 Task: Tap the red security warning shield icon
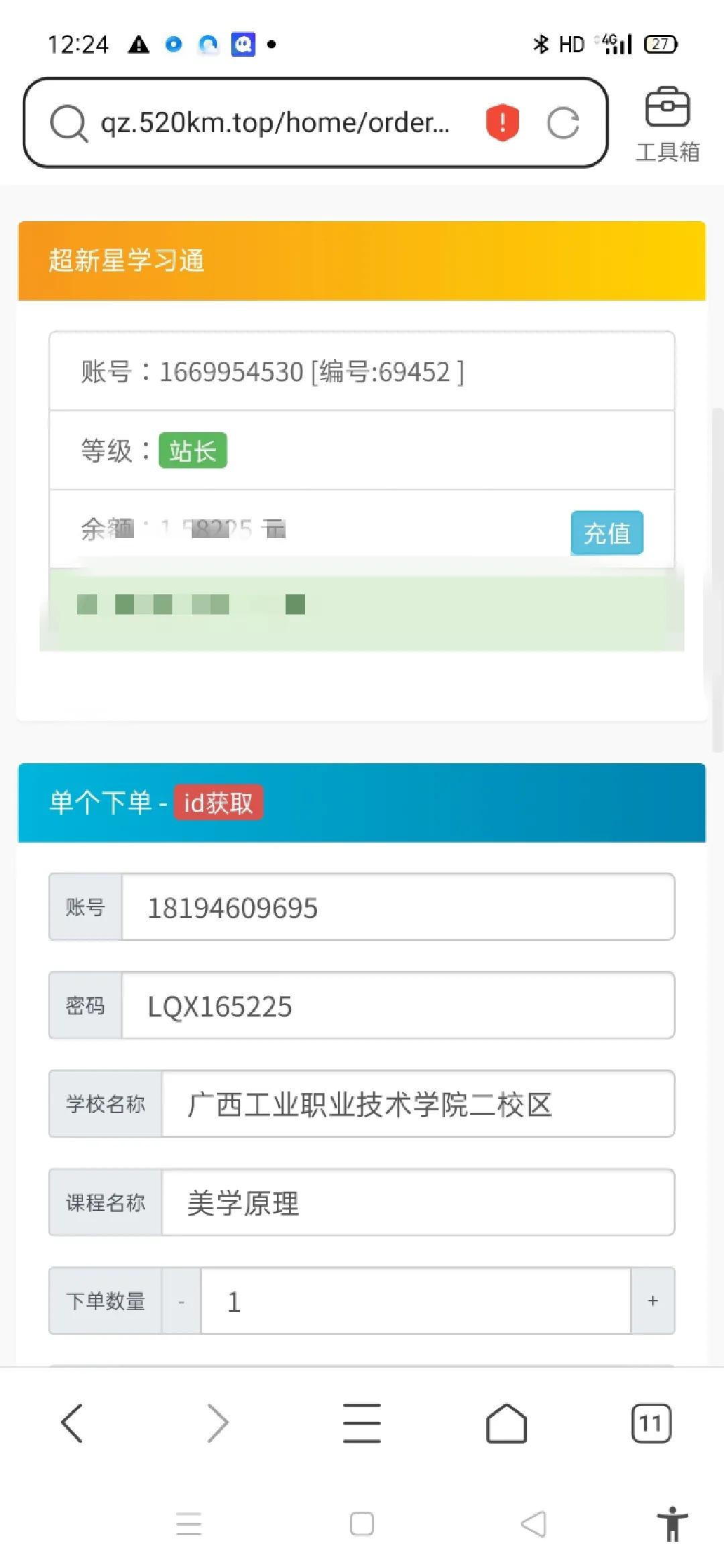[x=502, y=123]
